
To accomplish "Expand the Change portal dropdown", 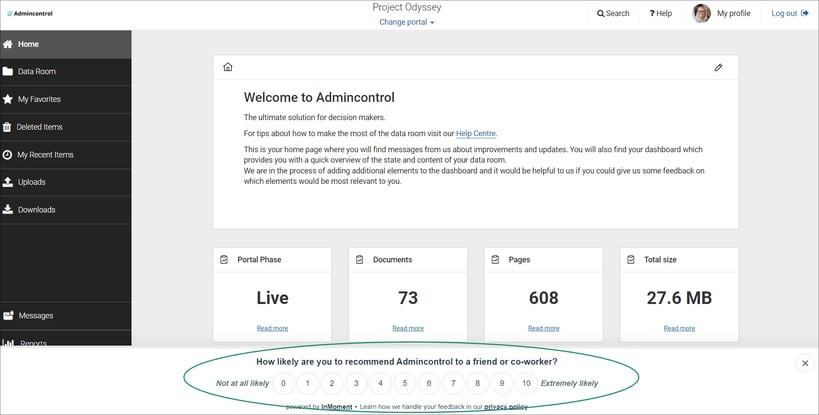I will (x=406, y=22).
